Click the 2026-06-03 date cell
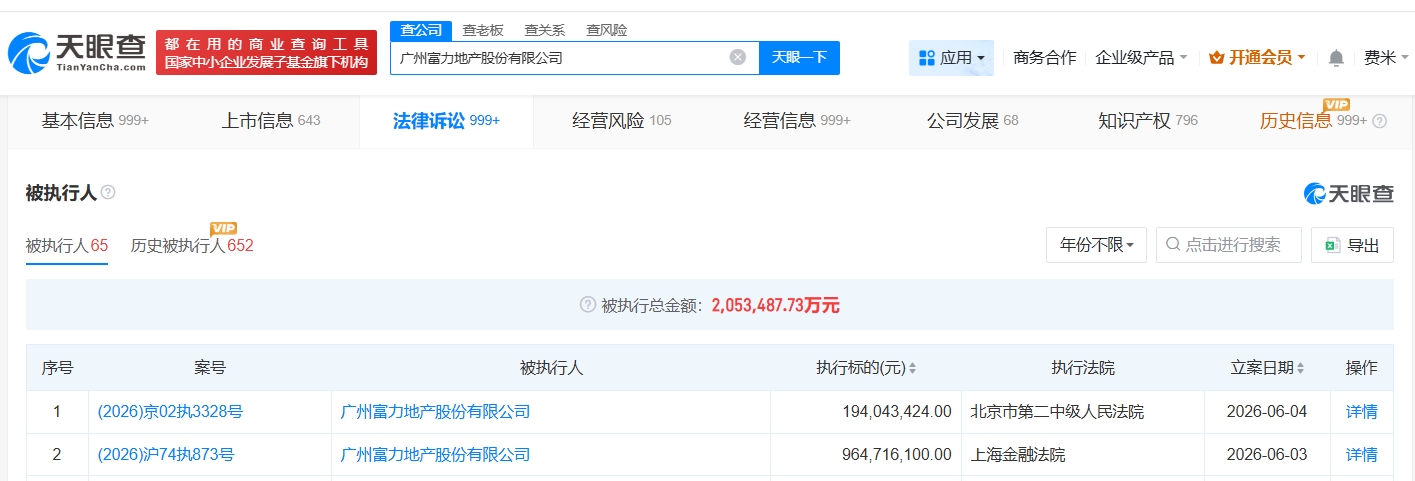 (1268, 454)
